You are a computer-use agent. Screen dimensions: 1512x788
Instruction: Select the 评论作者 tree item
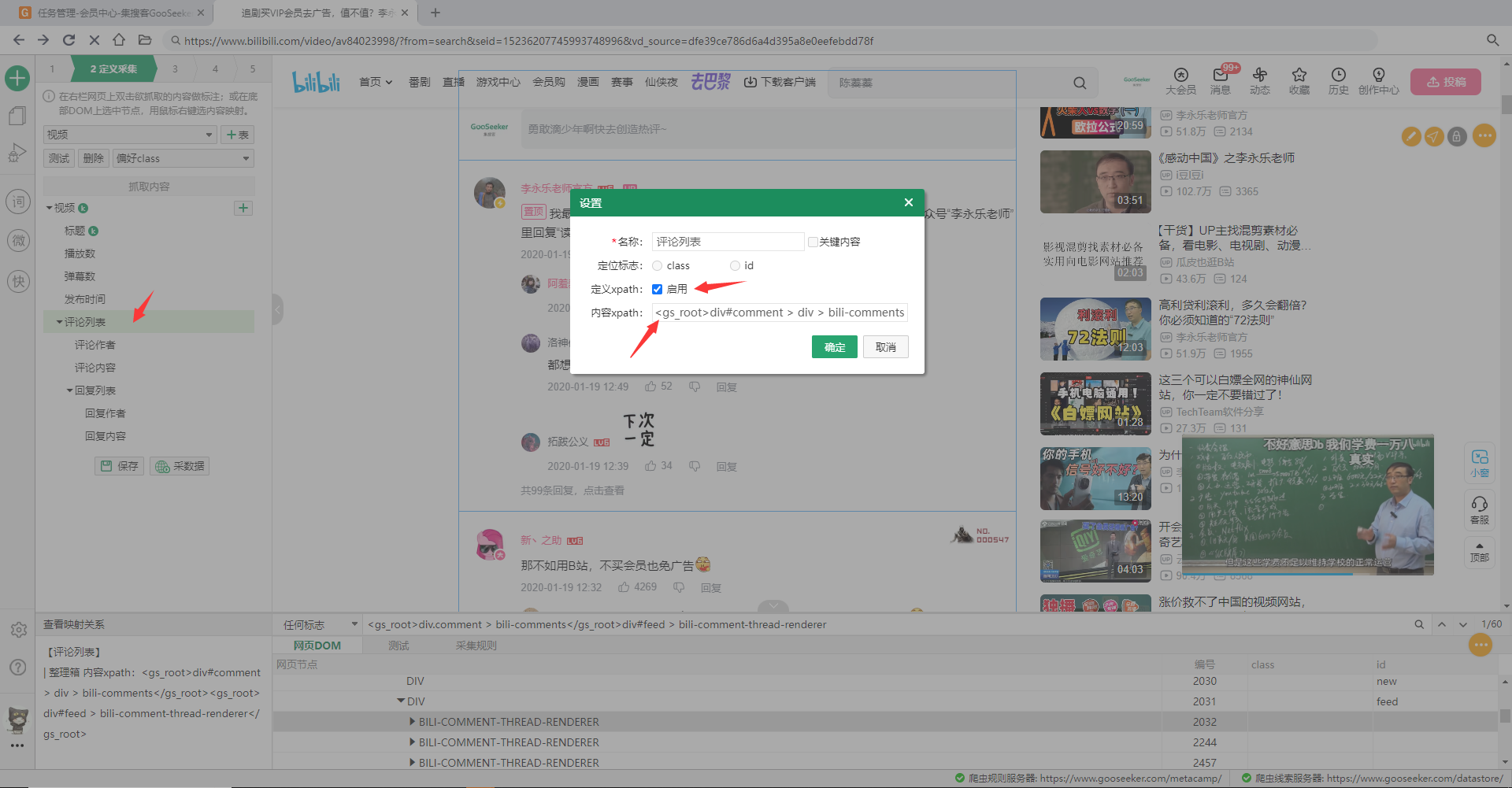[94, 345]
